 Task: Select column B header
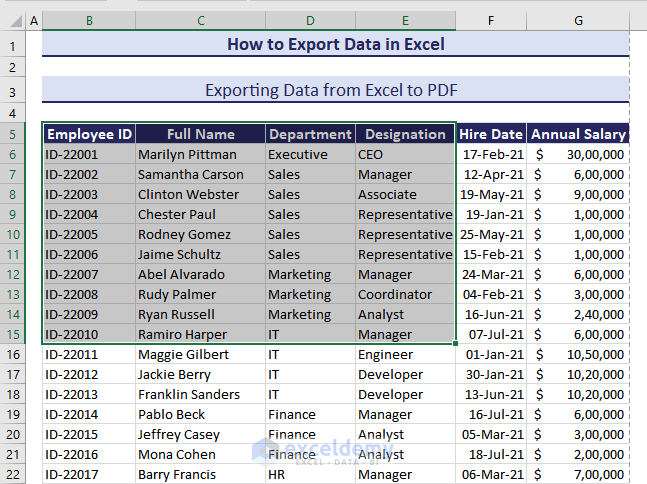[89, 21]
